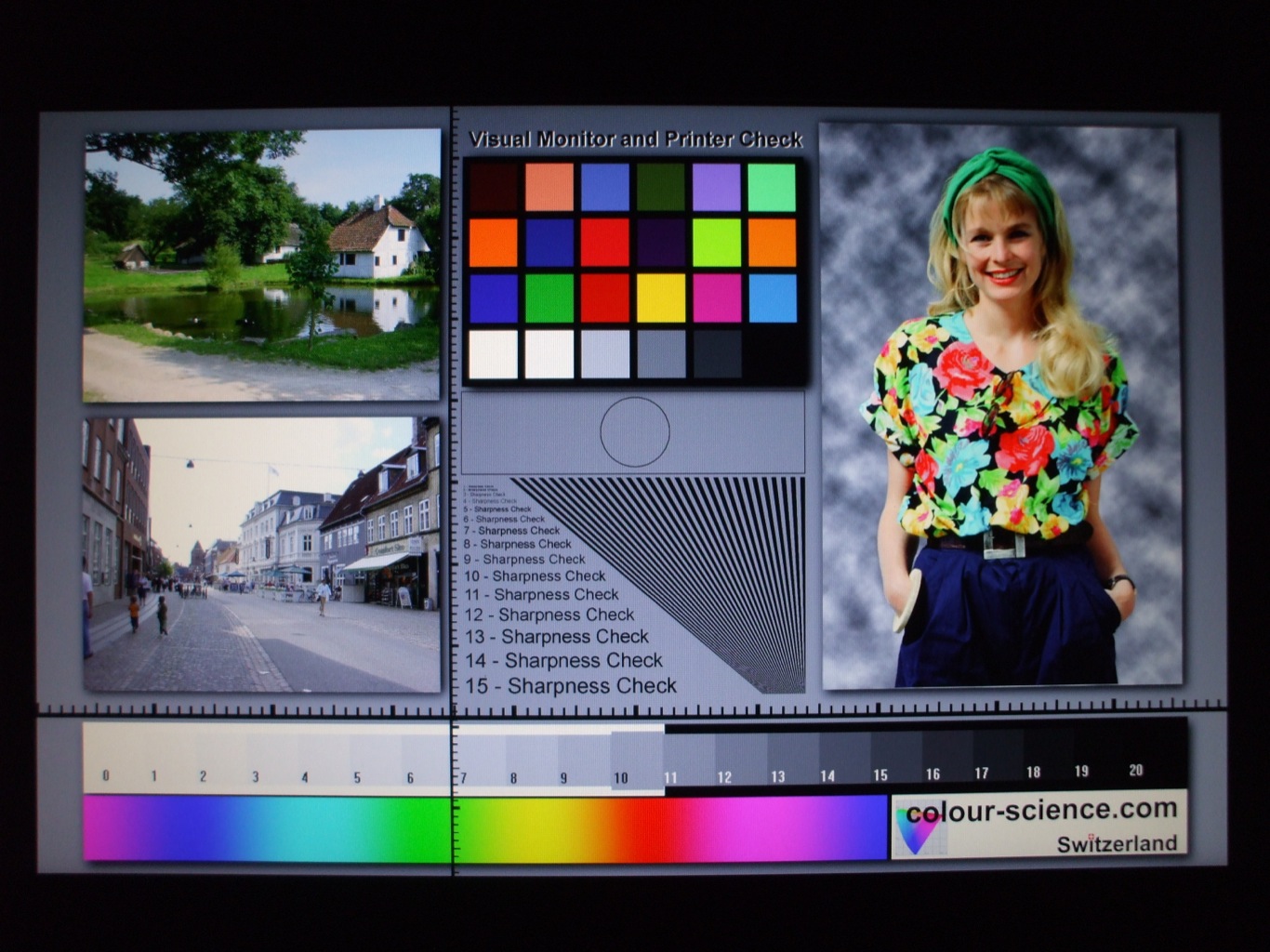Select the magenta color patch
Image resolution: width=1270 pixels, height=952 pixels.
[x=717, y=298]
